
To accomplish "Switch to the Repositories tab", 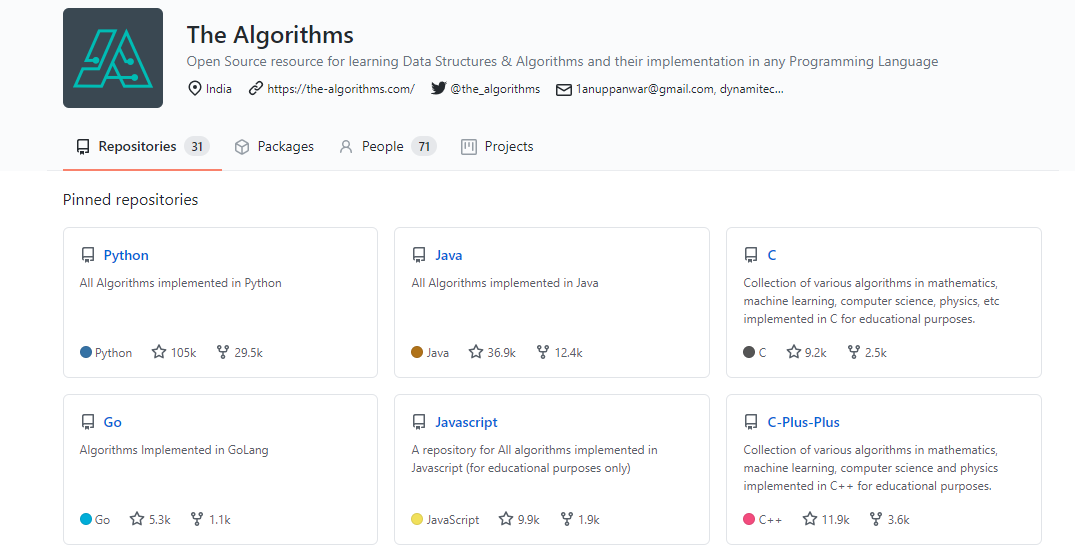I will coord(142,147).
